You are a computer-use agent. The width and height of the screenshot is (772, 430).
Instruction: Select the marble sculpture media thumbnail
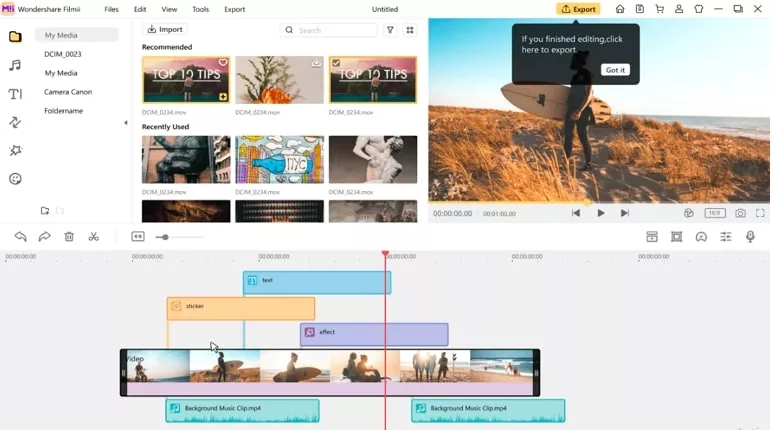[373, 160]
